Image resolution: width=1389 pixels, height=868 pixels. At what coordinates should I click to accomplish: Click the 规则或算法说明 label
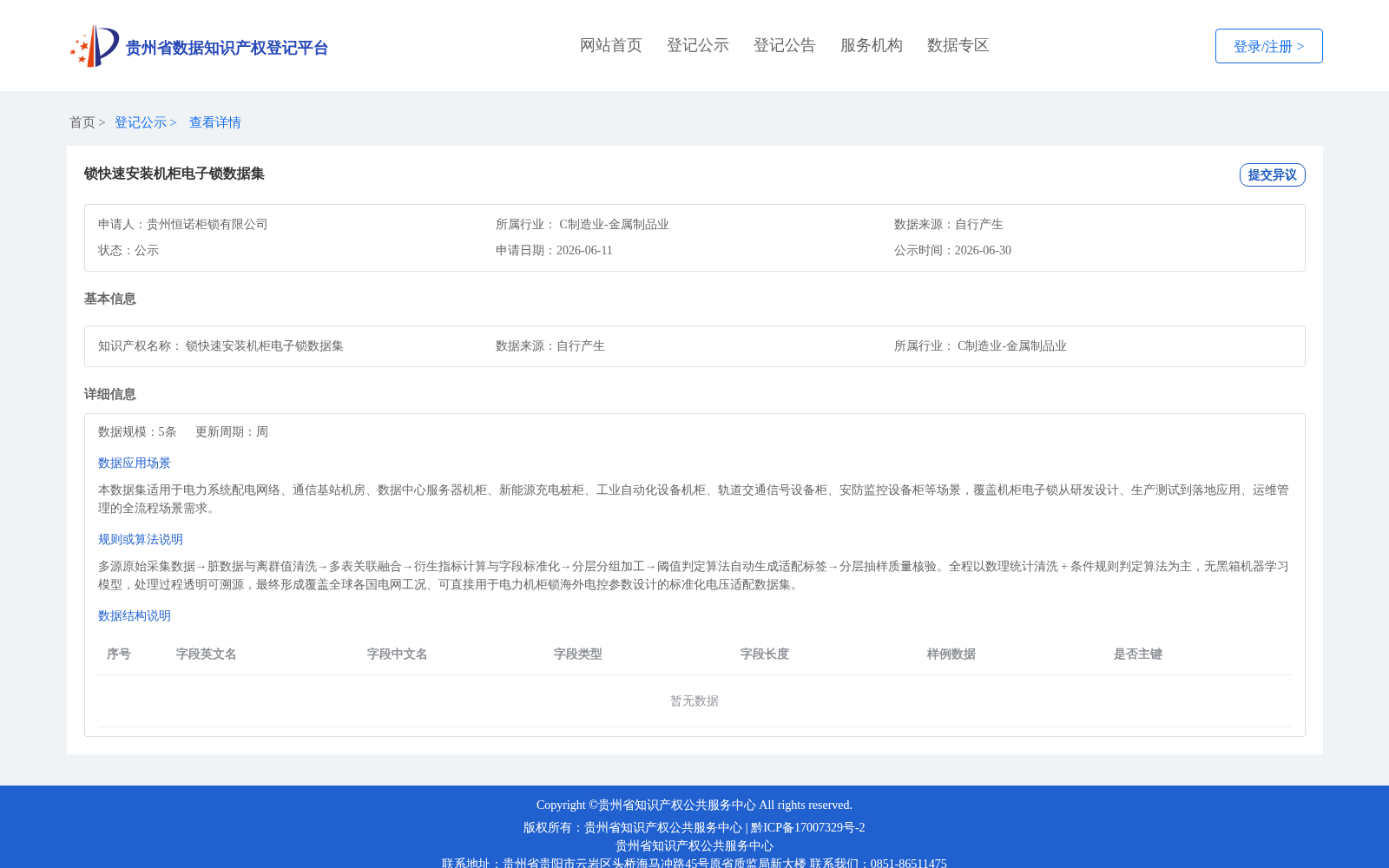(x=141, y=539)
